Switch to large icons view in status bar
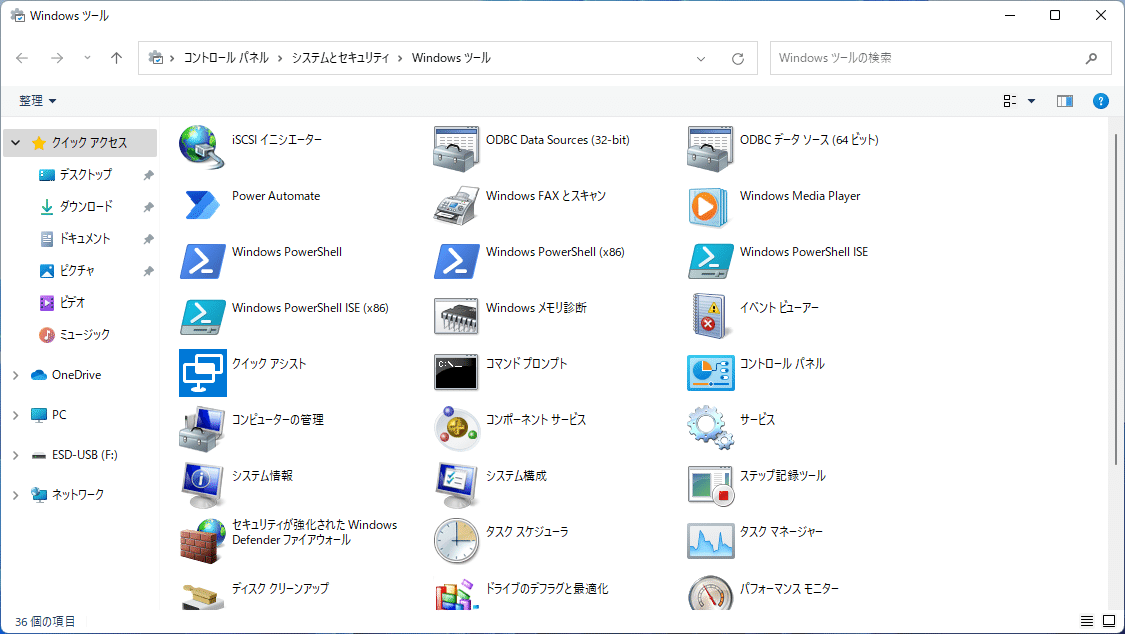 [x=1108, y=621]
